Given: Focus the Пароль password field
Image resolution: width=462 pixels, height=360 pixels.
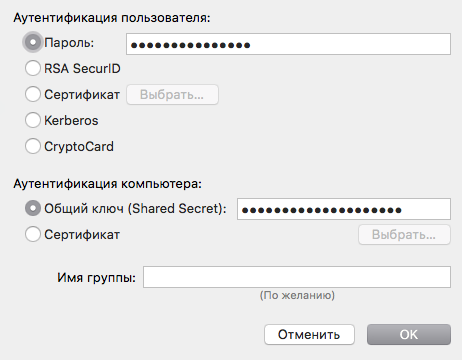Looking at the screenshot, I should point(288,44).
